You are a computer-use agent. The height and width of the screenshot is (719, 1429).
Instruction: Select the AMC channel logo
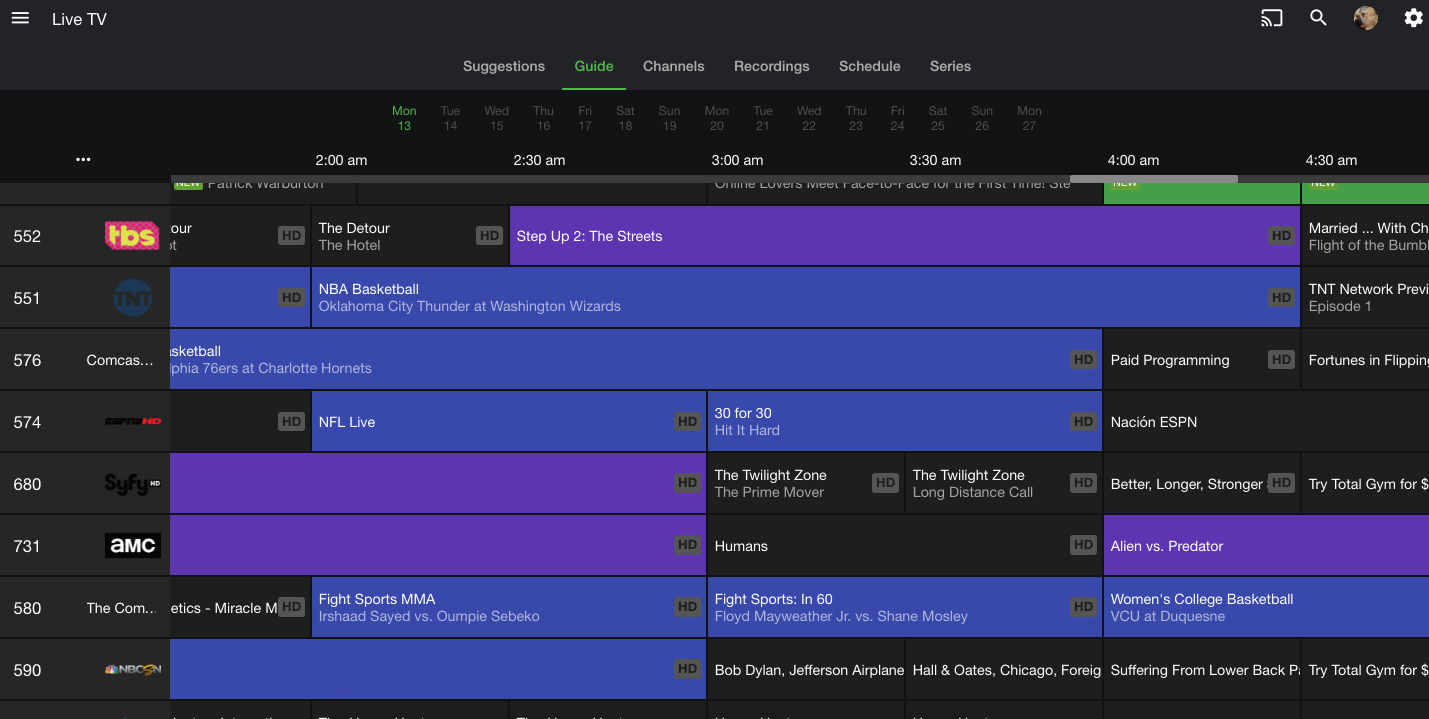pos(132,546)
